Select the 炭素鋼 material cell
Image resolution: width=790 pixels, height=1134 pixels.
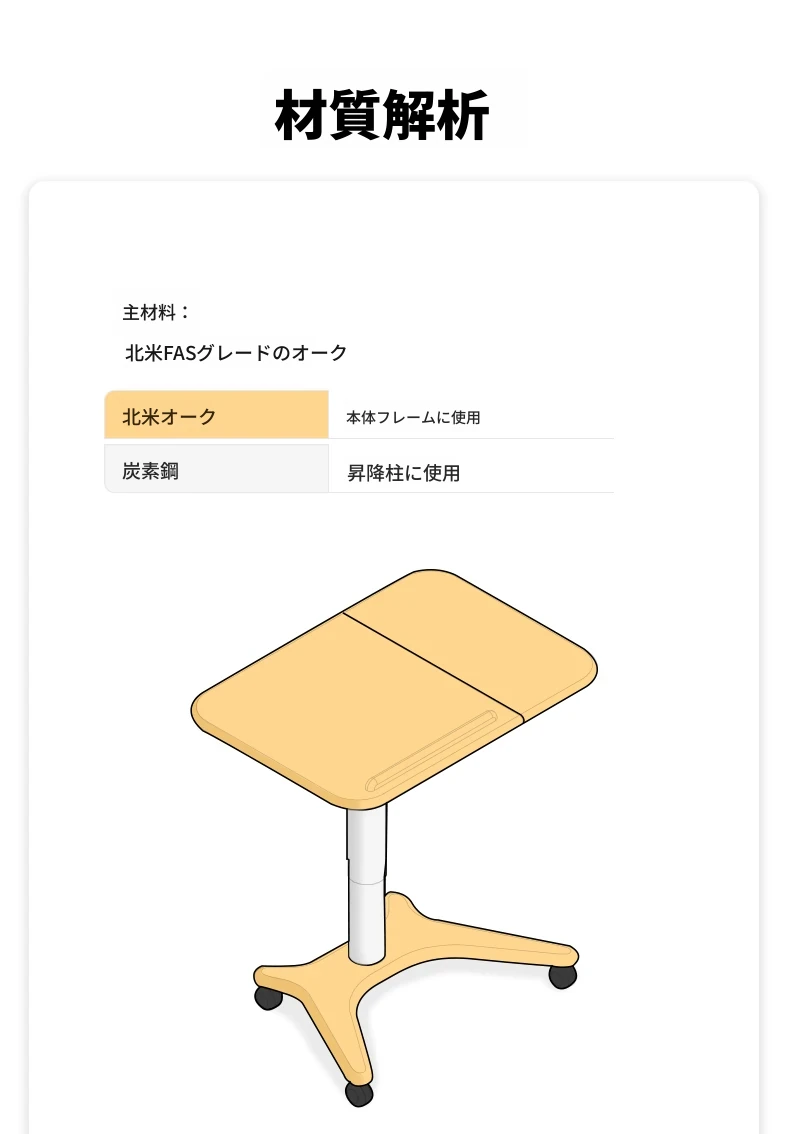click(x=216, y=469)
